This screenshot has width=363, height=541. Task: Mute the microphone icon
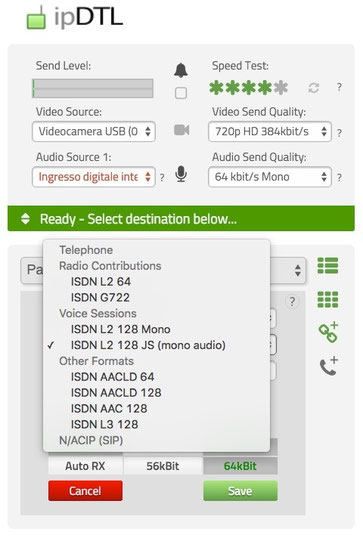(x=181, y=174)
